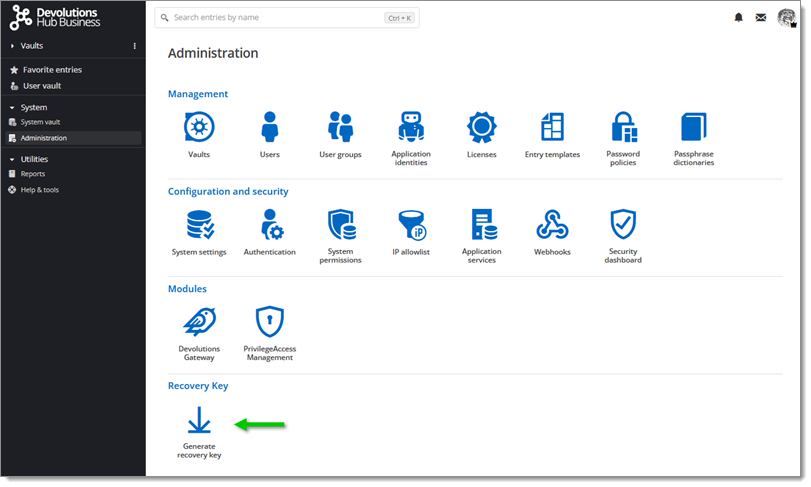Click the Configuration and security heading
The width and height of the screenshot is (811, 487).
(228, 191)
